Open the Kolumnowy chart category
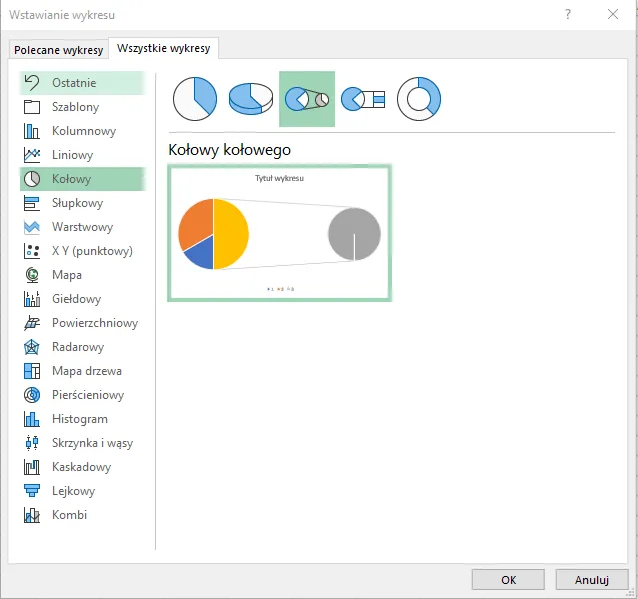Image resolution: width=638 pixels, height=599 pixels. [83, 131]
